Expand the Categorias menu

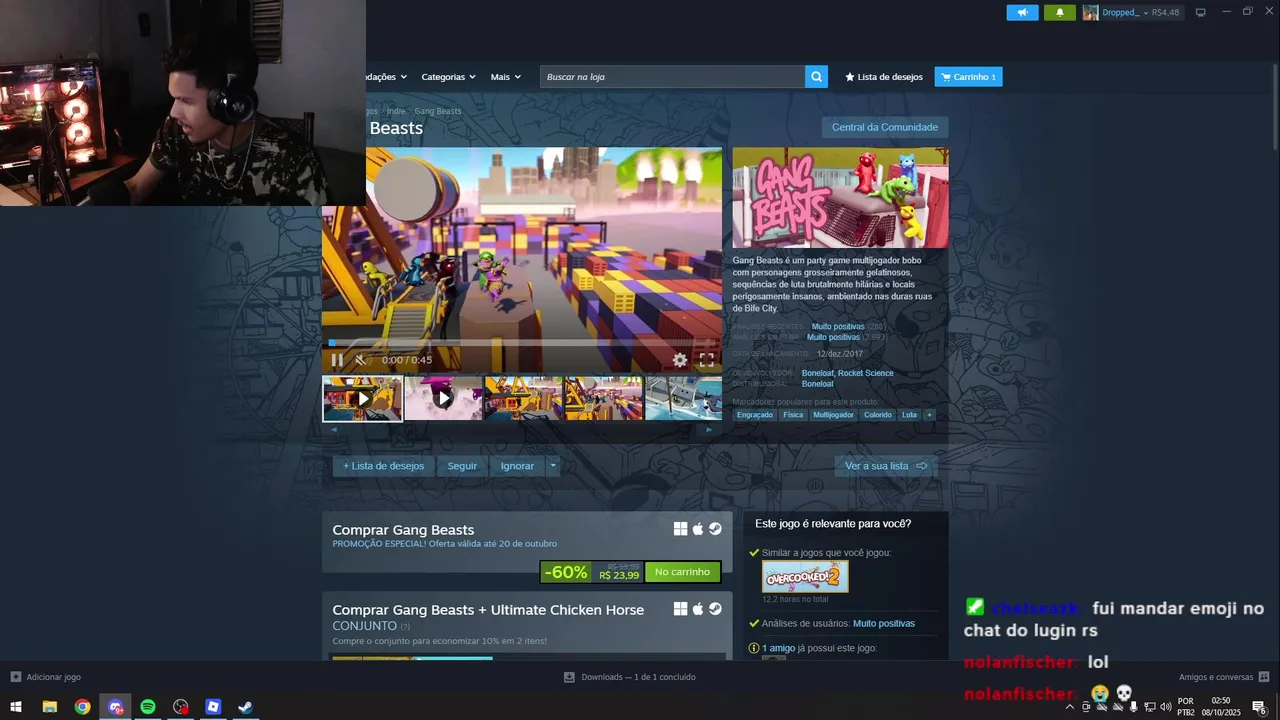coord(447,77)
